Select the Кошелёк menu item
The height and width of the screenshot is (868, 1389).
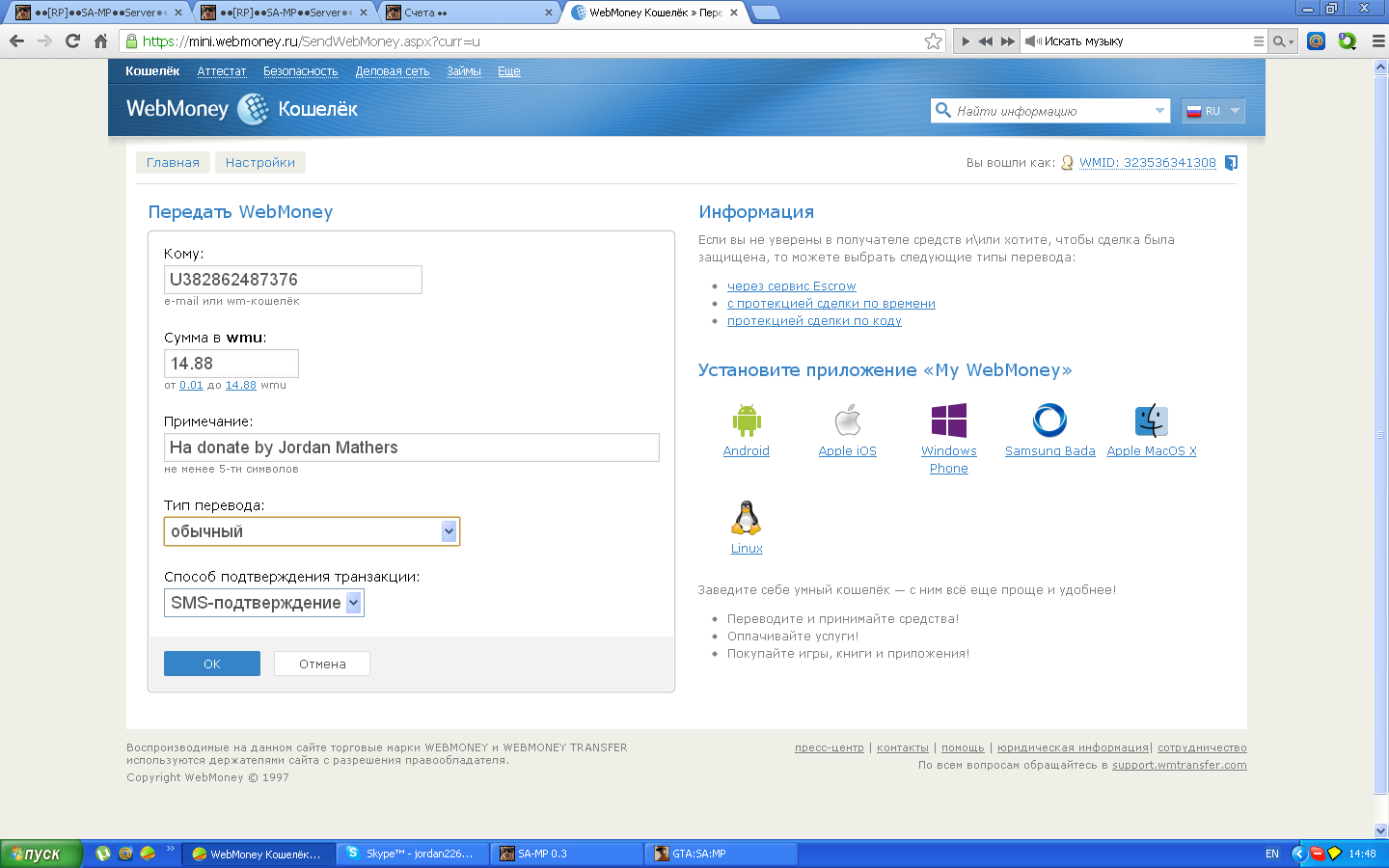(x=152, y=71)
